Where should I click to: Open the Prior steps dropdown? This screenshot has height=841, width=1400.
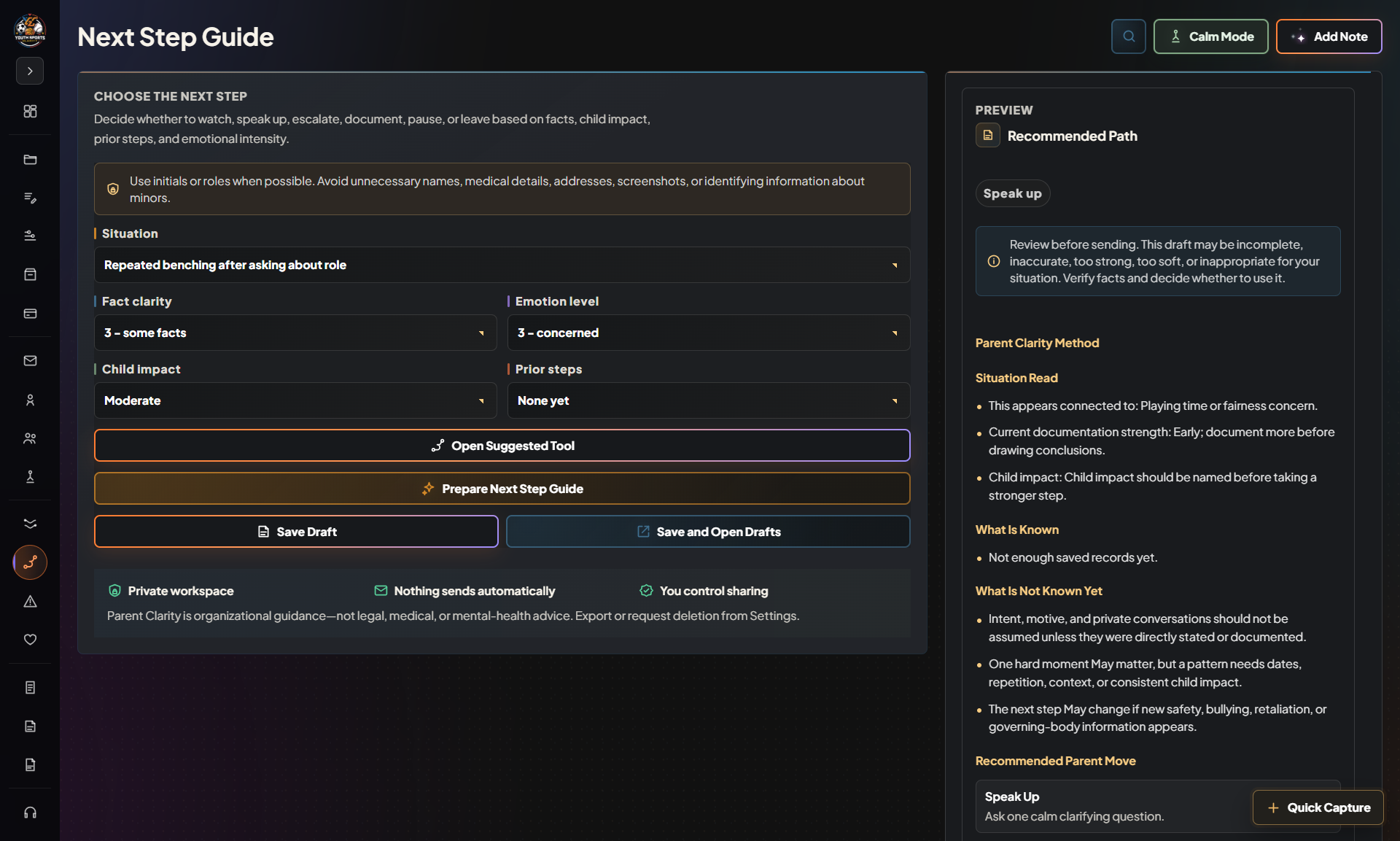[709, 400]
